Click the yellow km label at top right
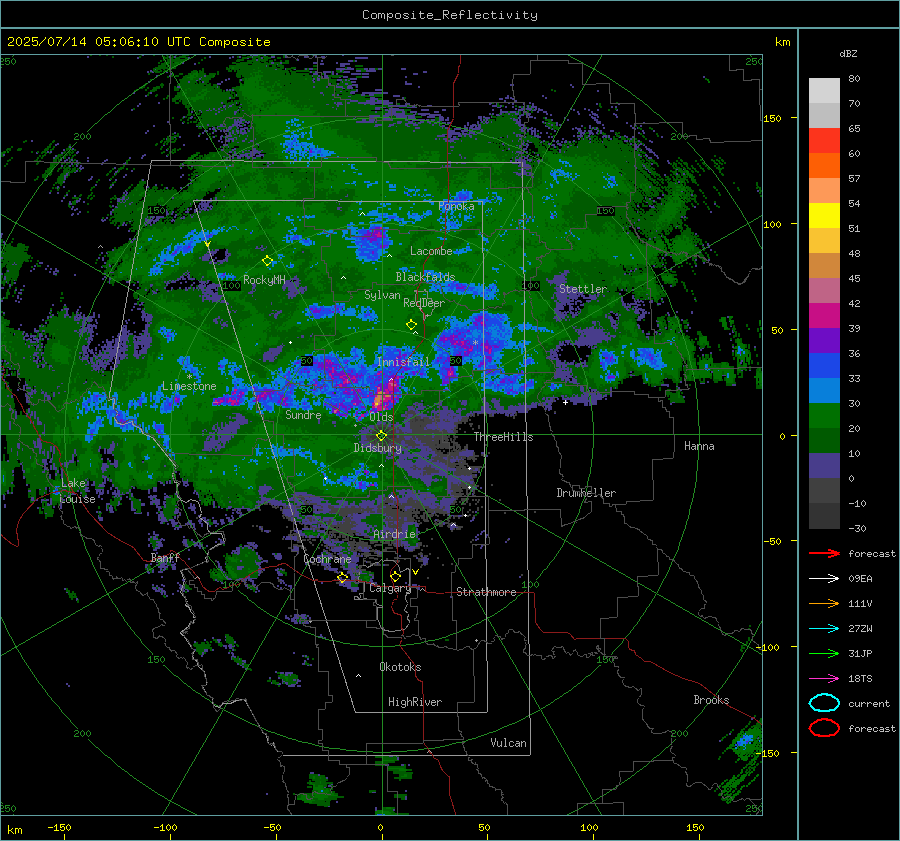 coord(782,42)
